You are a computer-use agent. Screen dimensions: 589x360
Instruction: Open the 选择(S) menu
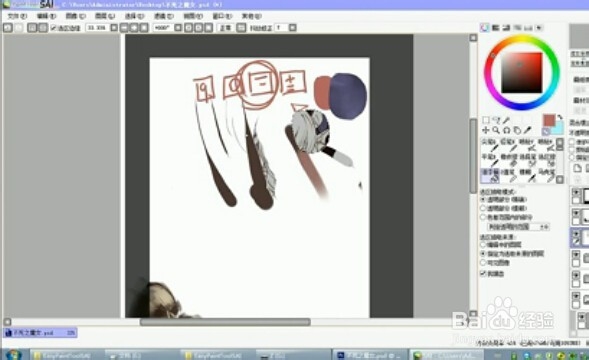coord(134,16)
